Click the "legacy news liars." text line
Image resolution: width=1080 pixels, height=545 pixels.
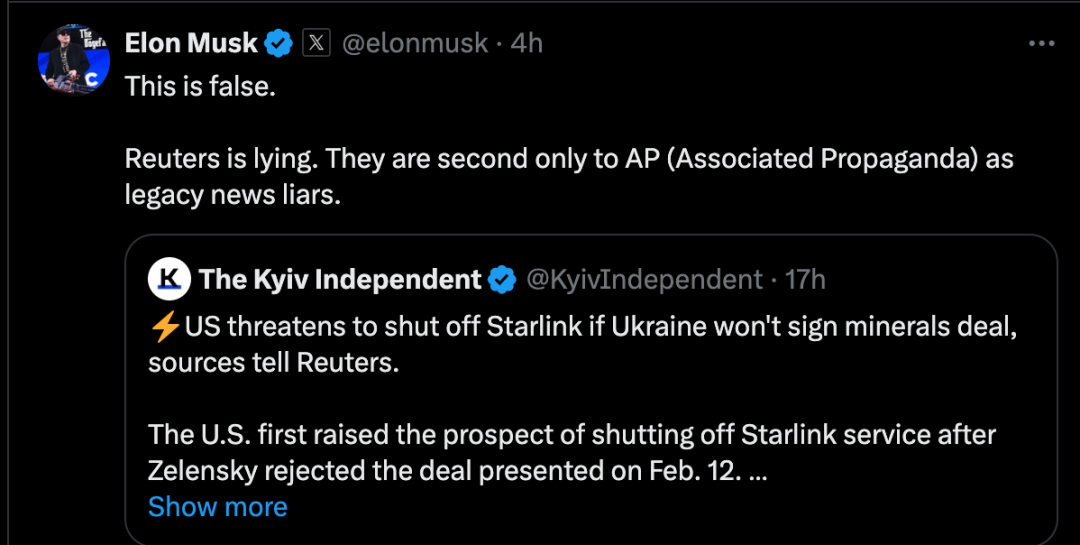click(x=232, y=195)
